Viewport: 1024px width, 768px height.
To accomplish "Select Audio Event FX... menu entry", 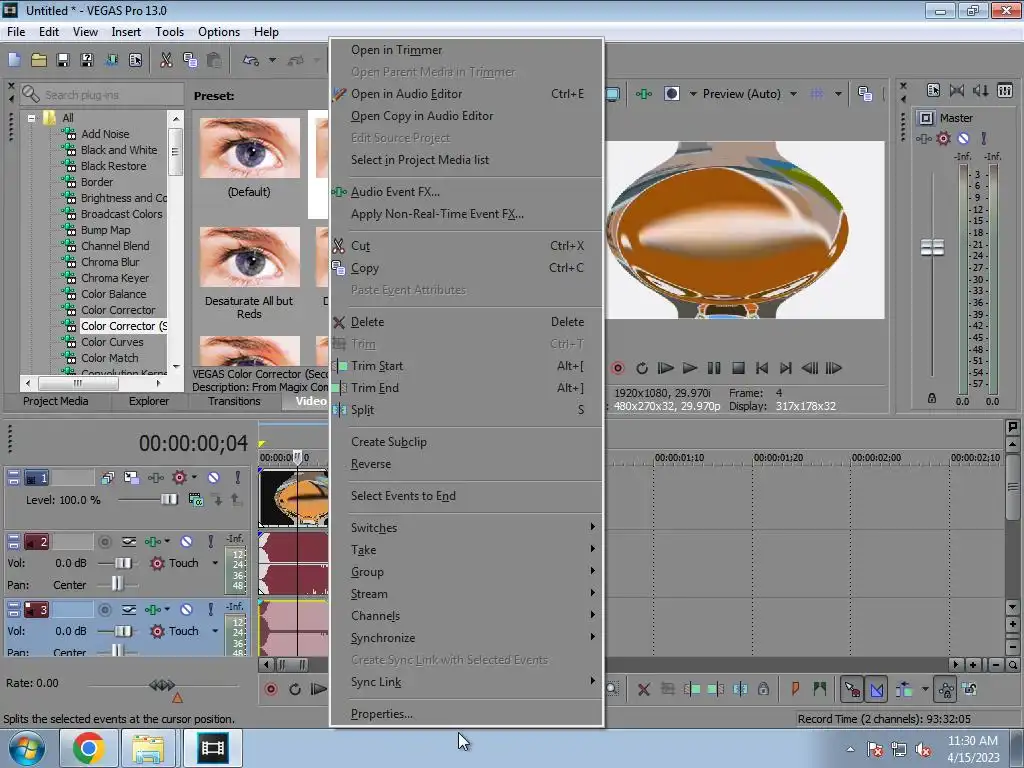I will point(466,192).
